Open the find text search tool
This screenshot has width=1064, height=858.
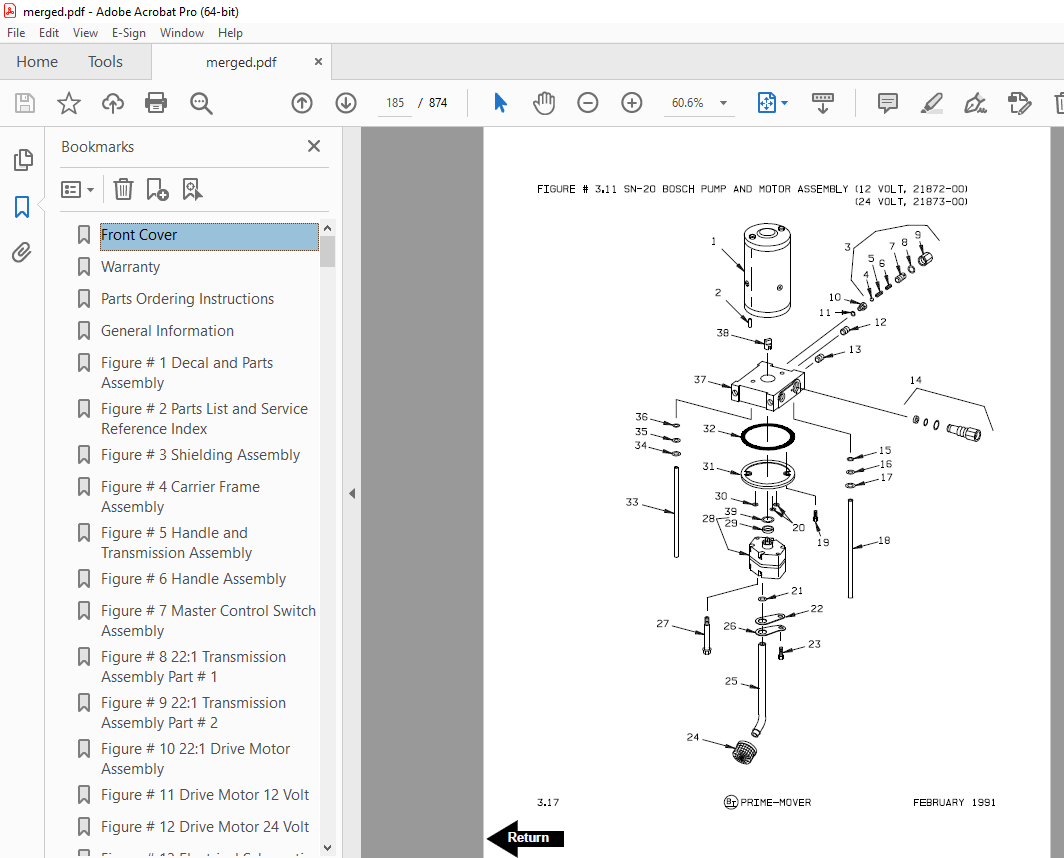pos(201,103)
